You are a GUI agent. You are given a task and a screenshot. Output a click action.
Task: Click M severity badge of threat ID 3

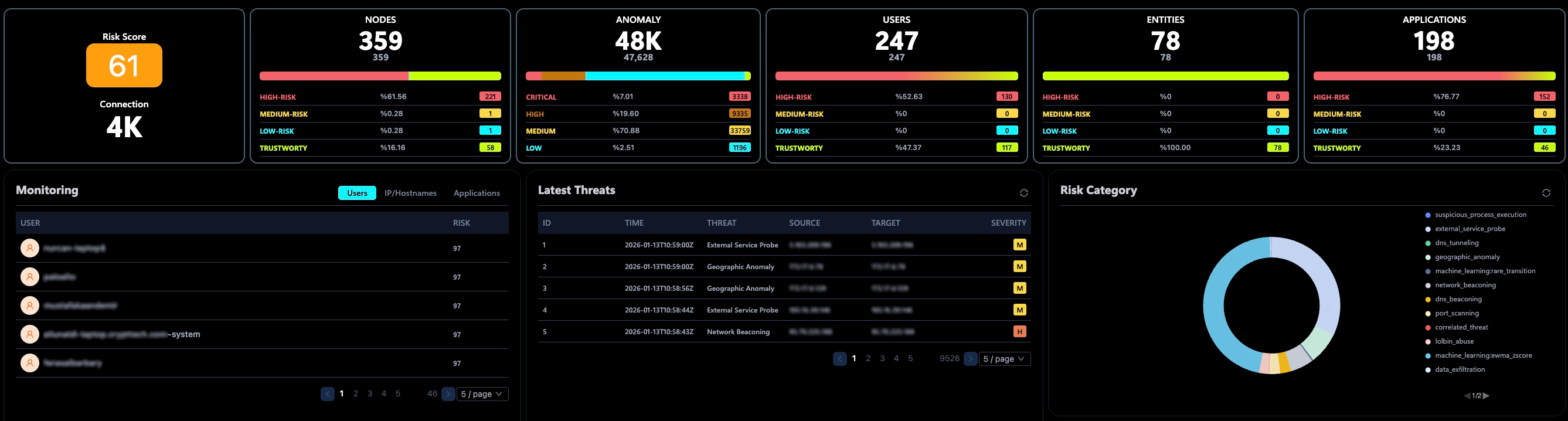1019,288
